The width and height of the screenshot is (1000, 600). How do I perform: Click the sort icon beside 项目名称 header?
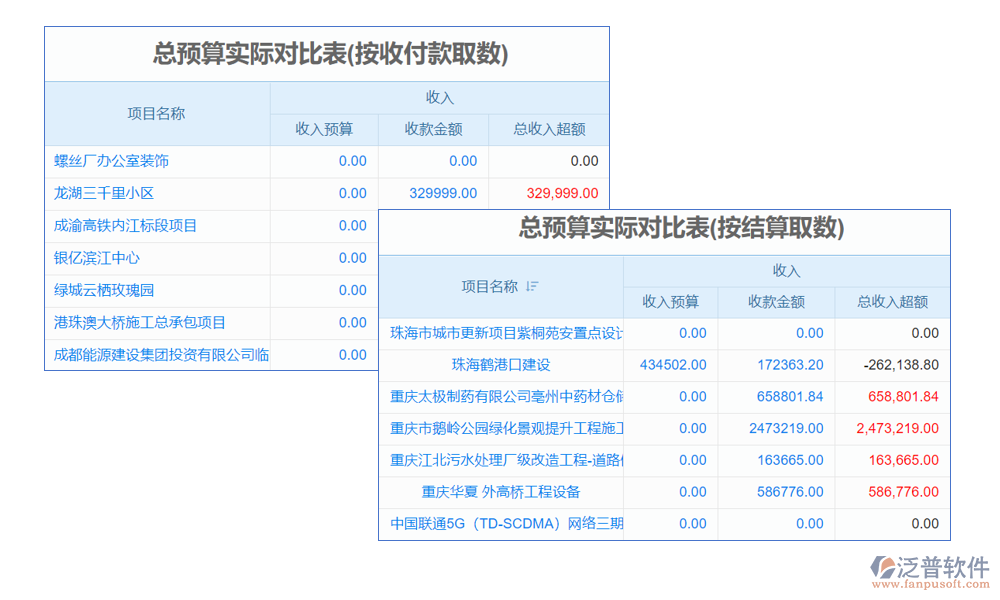pyautogui.click(x=532, y=287)
